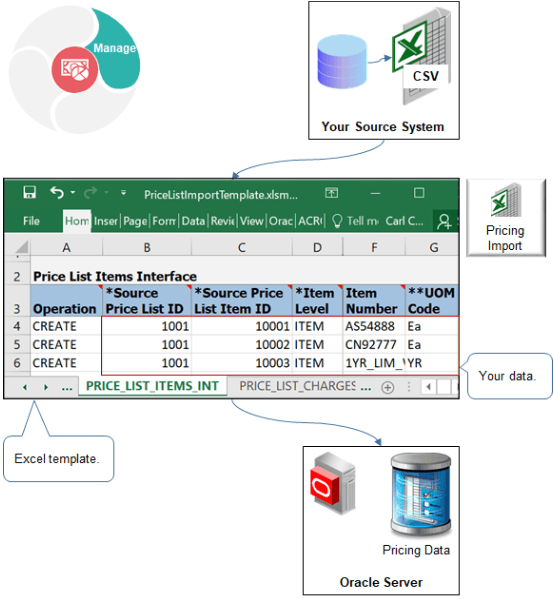Click the Pricing Data database icon
The height and width of the screenshot is (599, 554).
tap(421, 494)
